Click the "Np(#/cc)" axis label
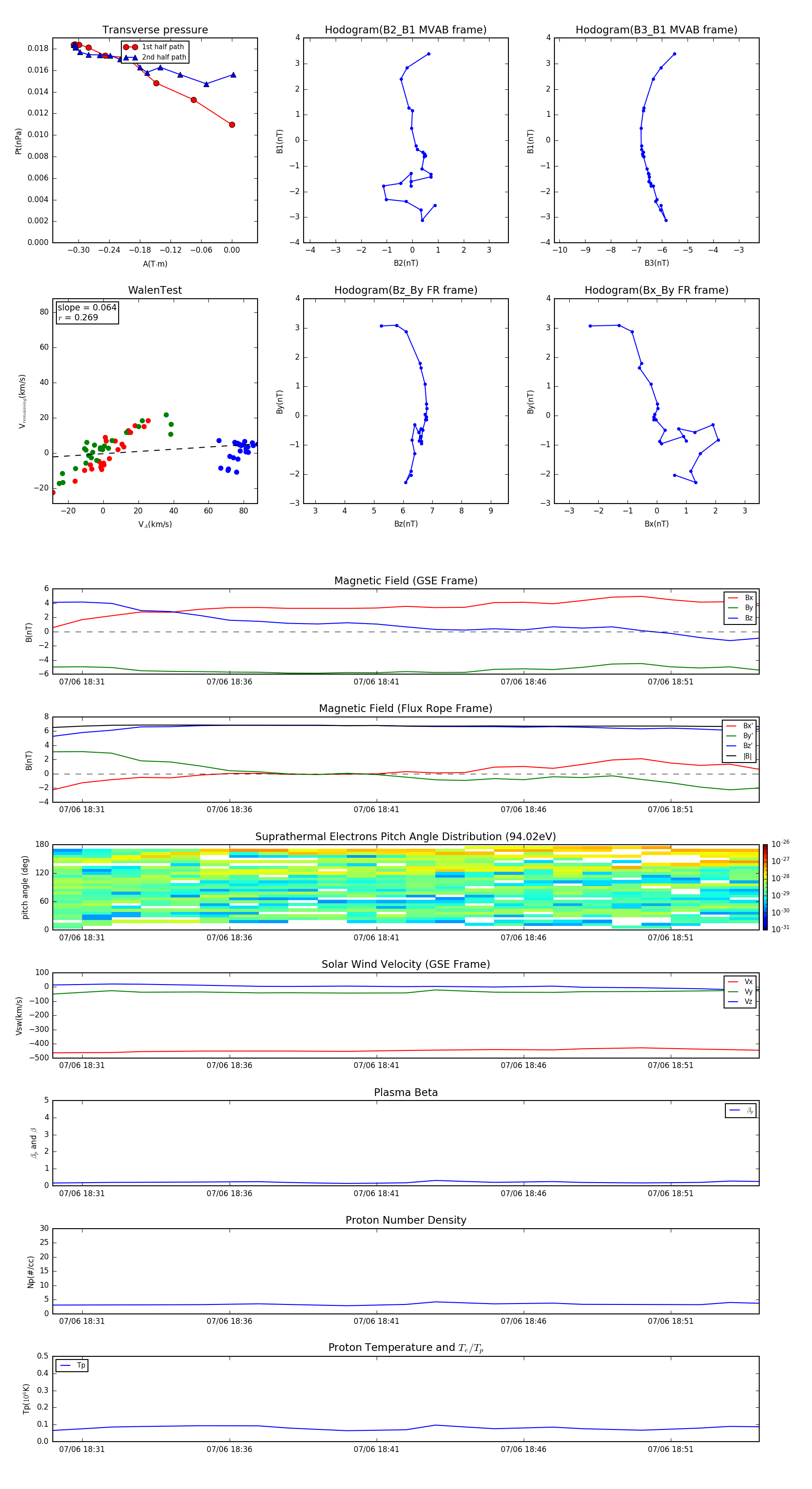Viewport: 812px width, 1489px height. 31,1272
